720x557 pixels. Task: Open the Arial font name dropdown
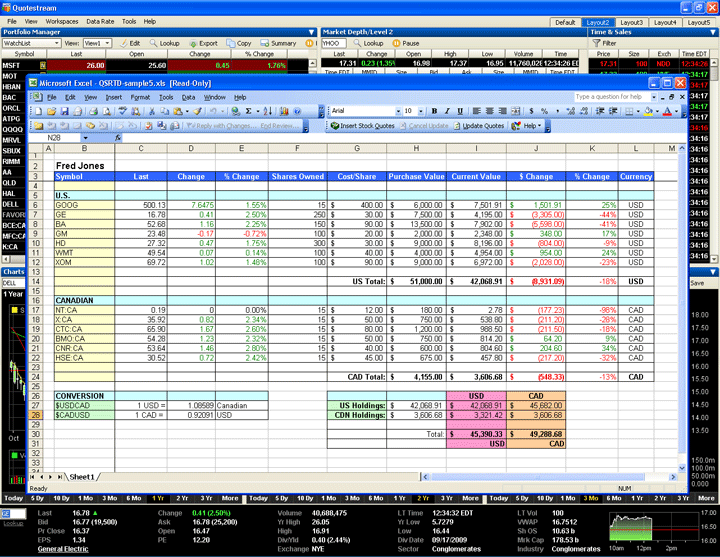coord(394,111)
